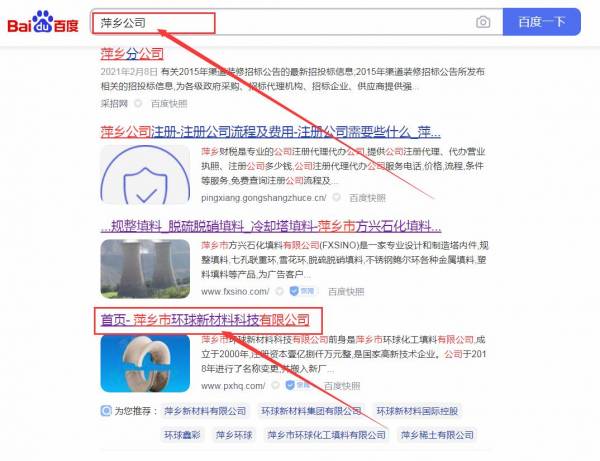Select suggestion 环球新材料国际控股
The width and height of the screenshot is (600, 461).
417,411
